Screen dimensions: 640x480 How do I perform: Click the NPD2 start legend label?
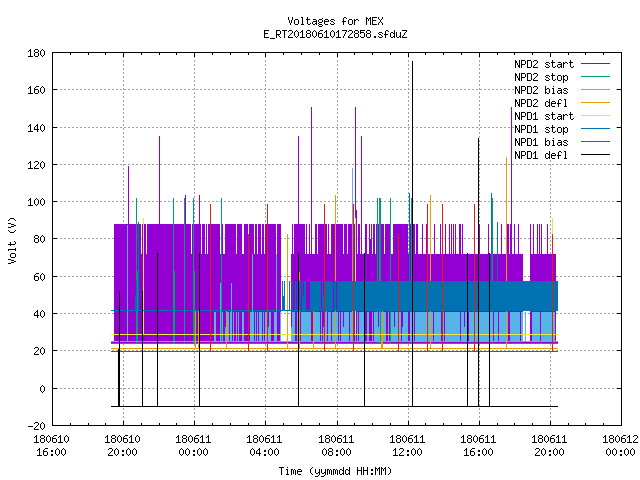[544, 64]
